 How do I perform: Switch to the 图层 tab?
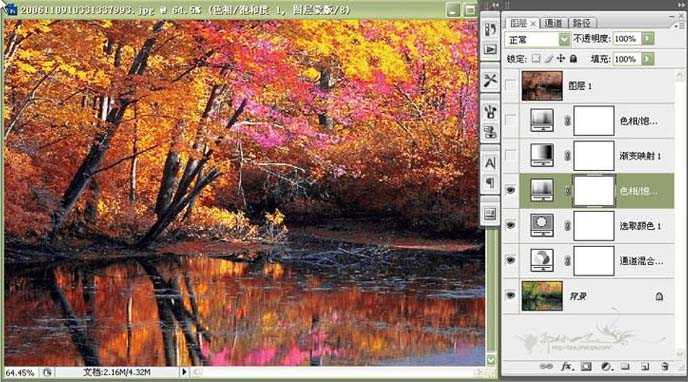[x=519, y=23]
